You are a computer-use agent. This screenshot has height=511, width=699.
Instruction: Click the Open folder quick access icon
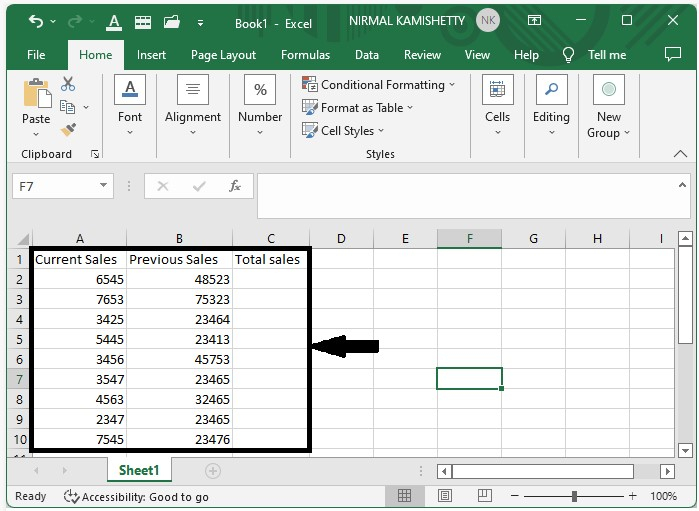pyautogui.click(x=172, y=21)
